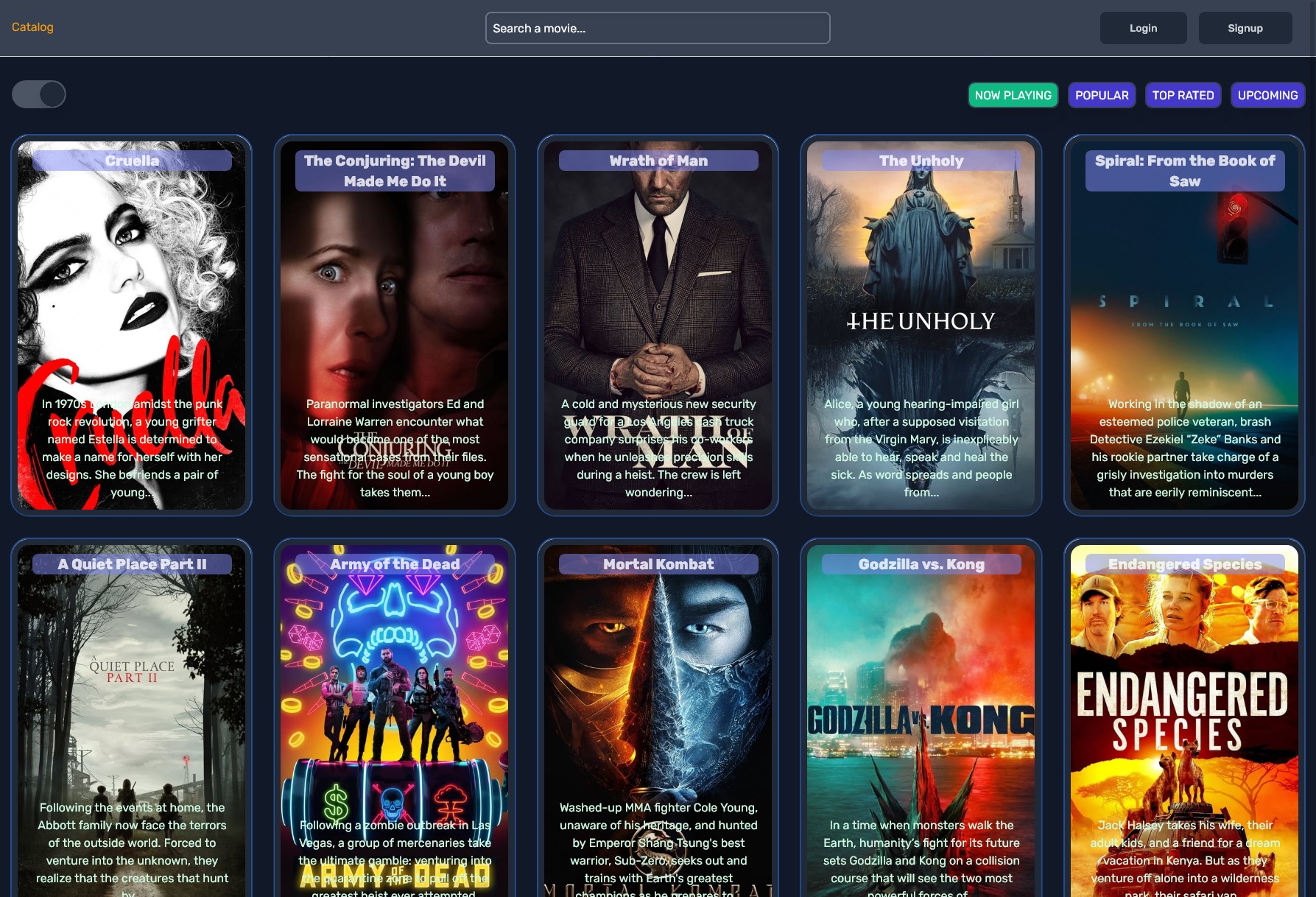
Task: Click the A Quiet Place Part II title
Action: (x=132, y=564)
